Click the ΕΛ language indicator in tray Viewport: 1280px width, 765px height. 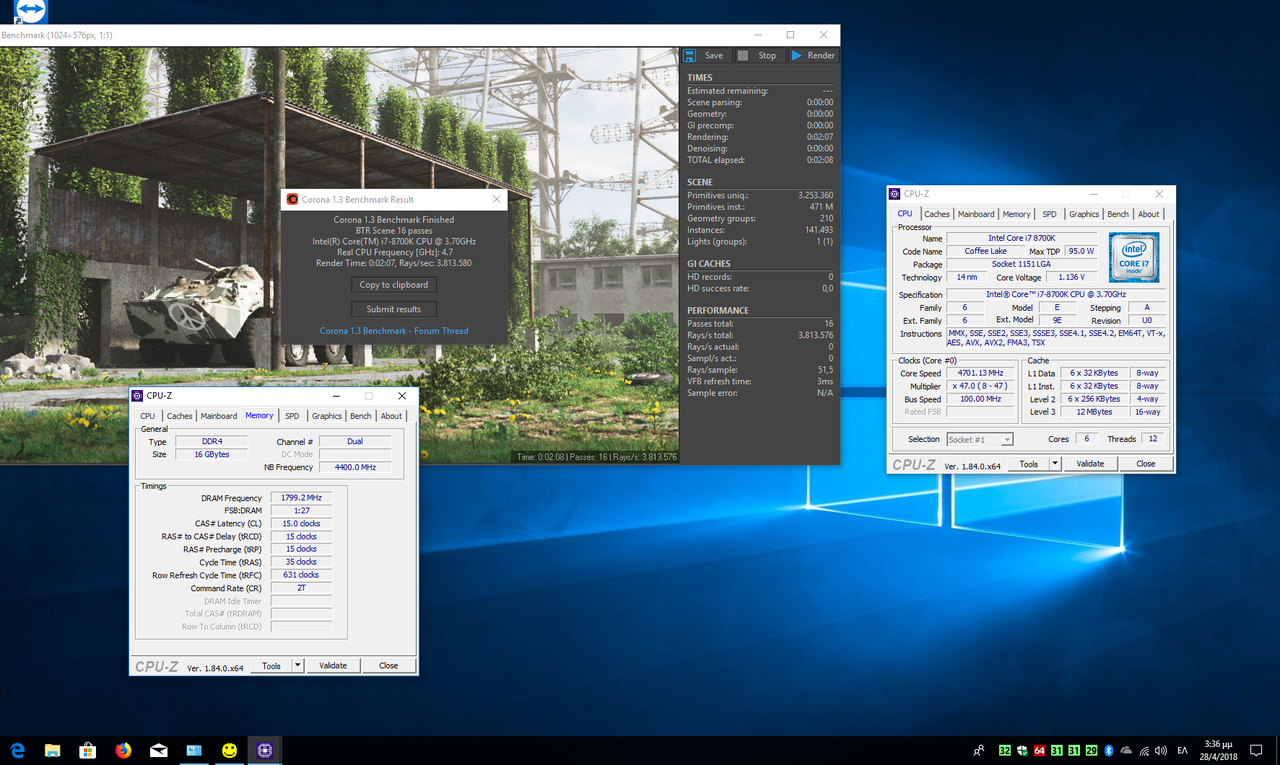[1182, 750]
